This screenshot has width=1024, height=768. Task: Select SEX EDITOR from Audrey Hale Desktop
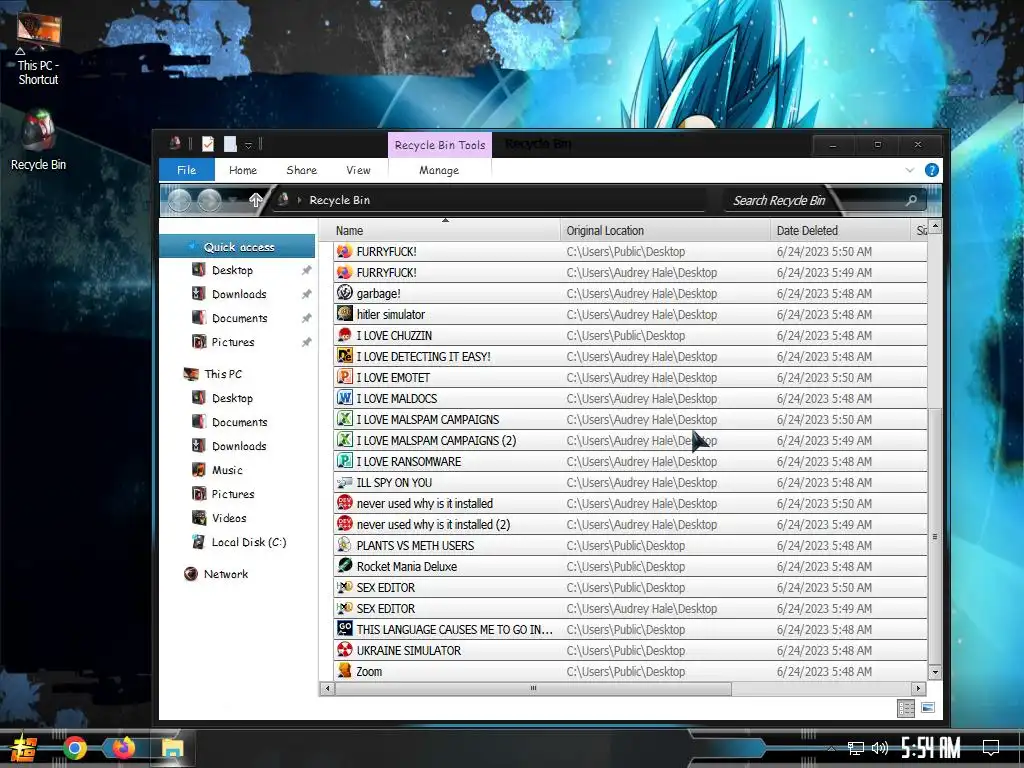click(630, 609)
